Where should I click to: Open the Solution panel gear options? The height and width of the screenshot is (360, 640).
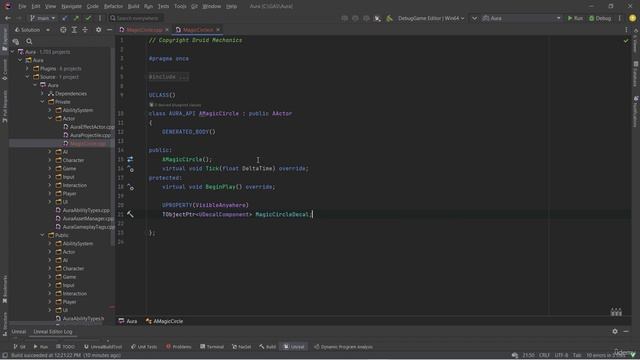[98, 30]
